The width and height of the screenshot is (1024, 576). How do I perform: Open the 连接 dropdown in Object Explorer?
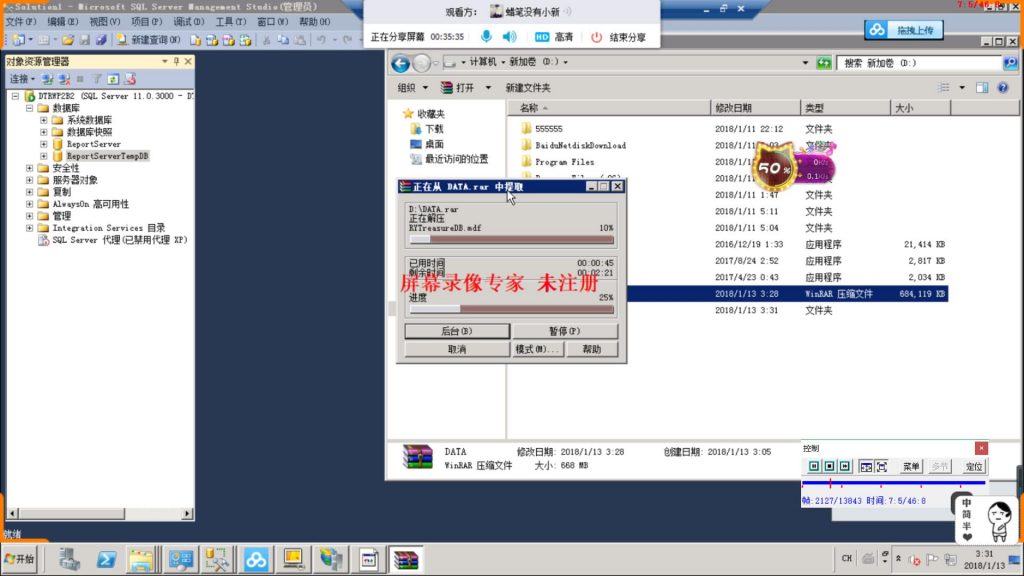point(22,79)
